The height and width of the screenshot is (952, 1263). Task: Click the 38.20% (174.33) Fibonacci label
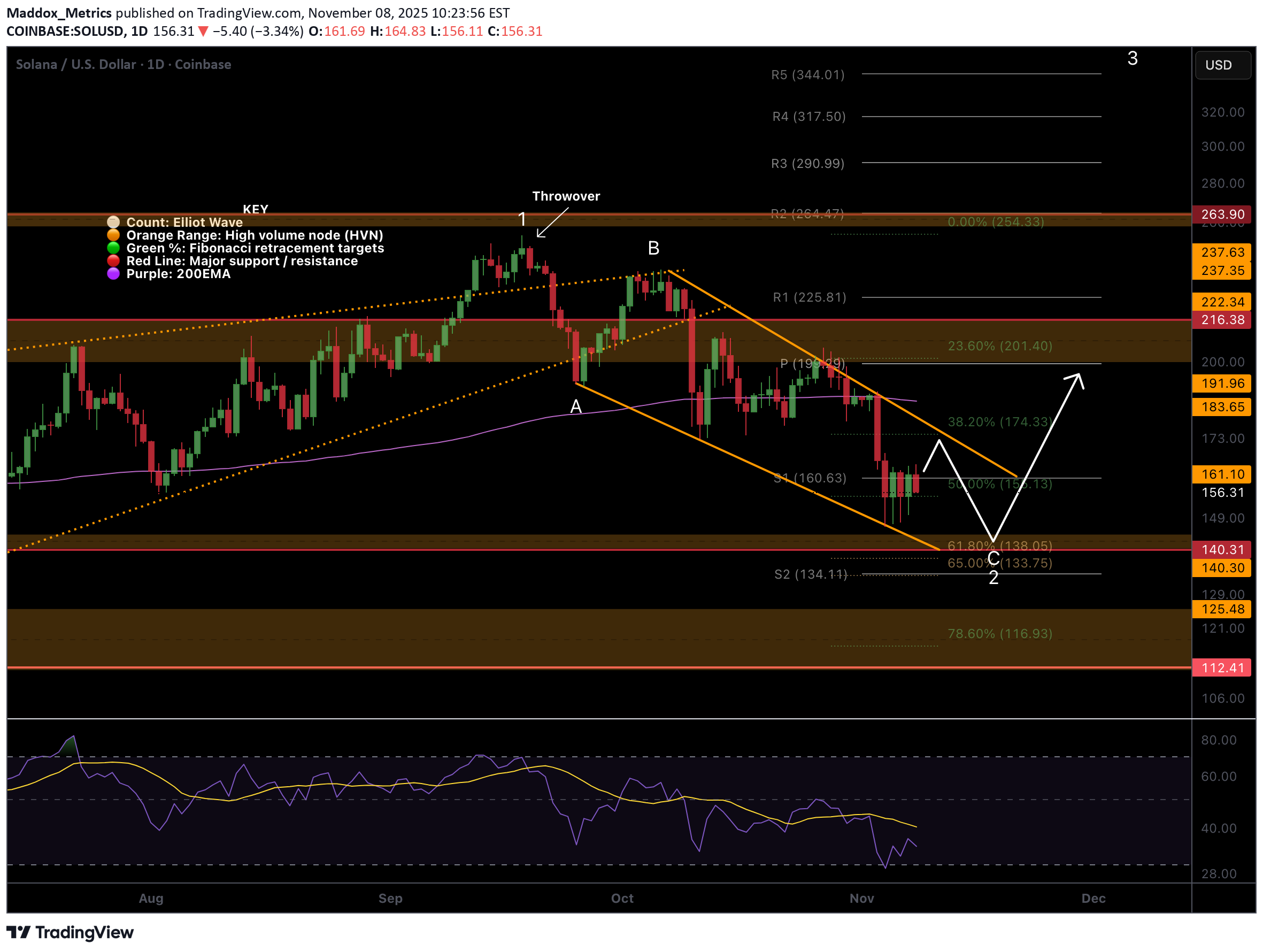pyautogui.click(x=999, y=422)
